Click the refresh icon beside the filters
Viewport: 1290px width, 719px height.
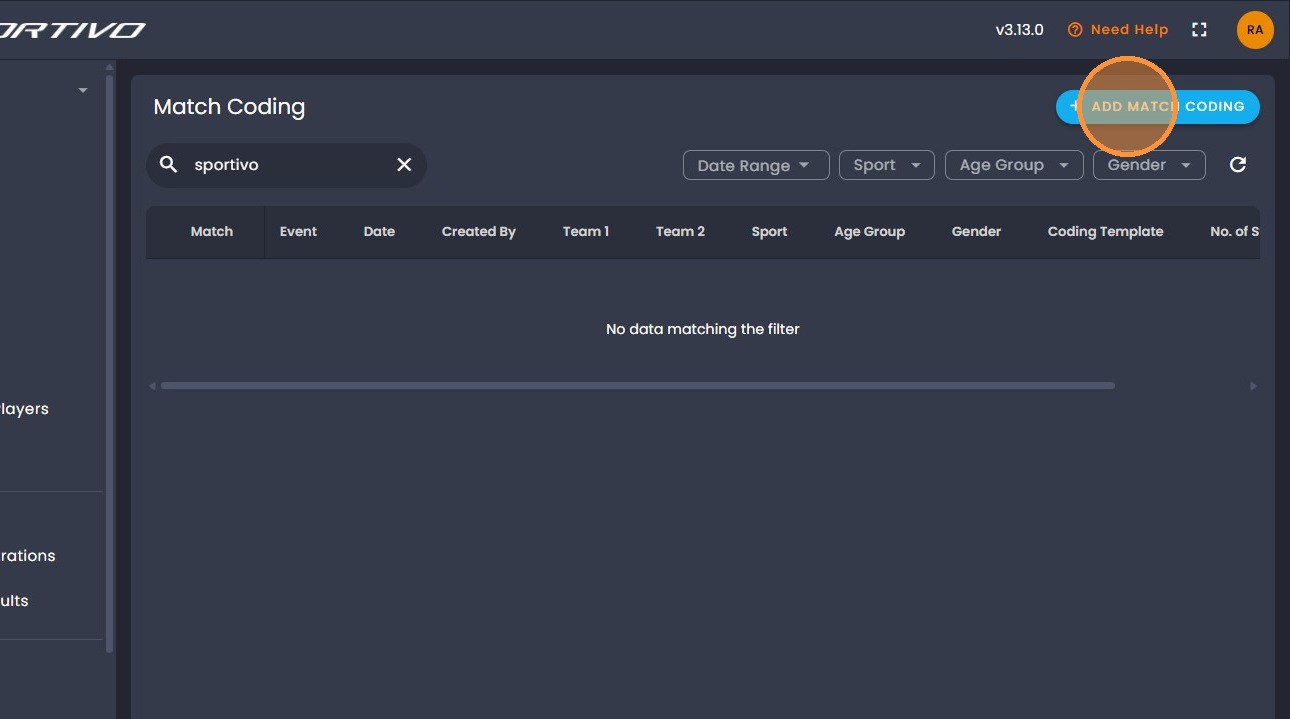point(1238,165)
